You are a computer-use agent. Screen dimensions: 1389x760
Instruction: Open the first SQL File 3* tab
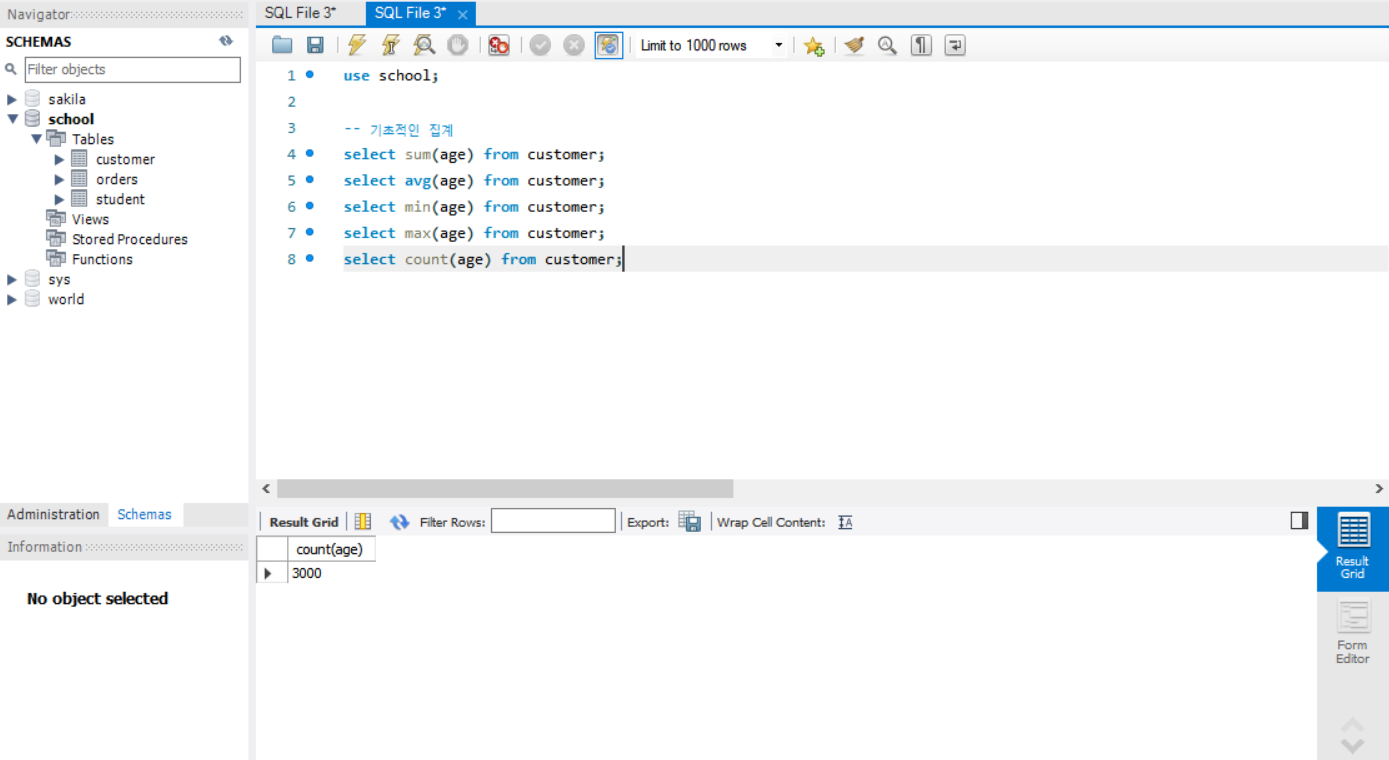300,13
